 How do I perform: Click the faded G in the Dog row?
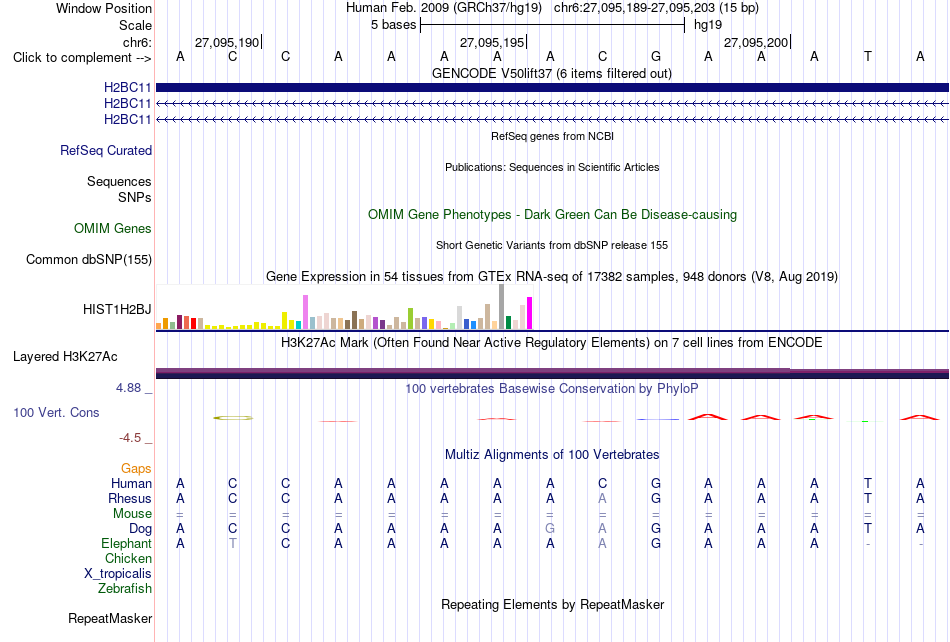[x=550, y=528]
